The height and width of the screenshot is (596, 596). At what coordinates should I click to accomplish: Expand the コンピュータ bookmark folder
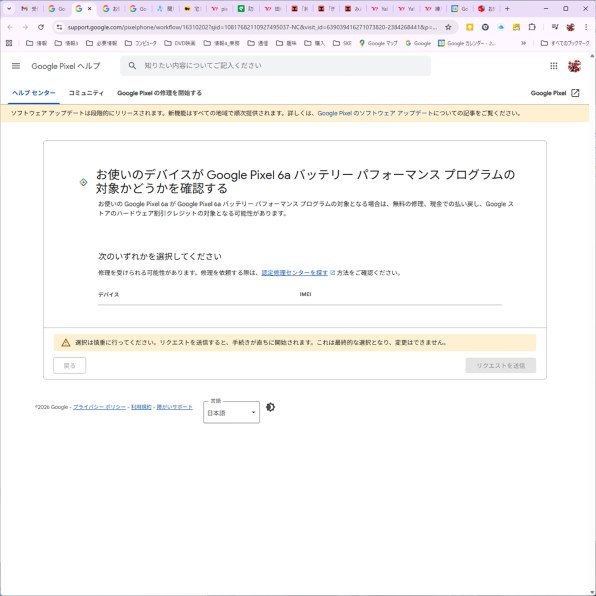pos(141,43)
